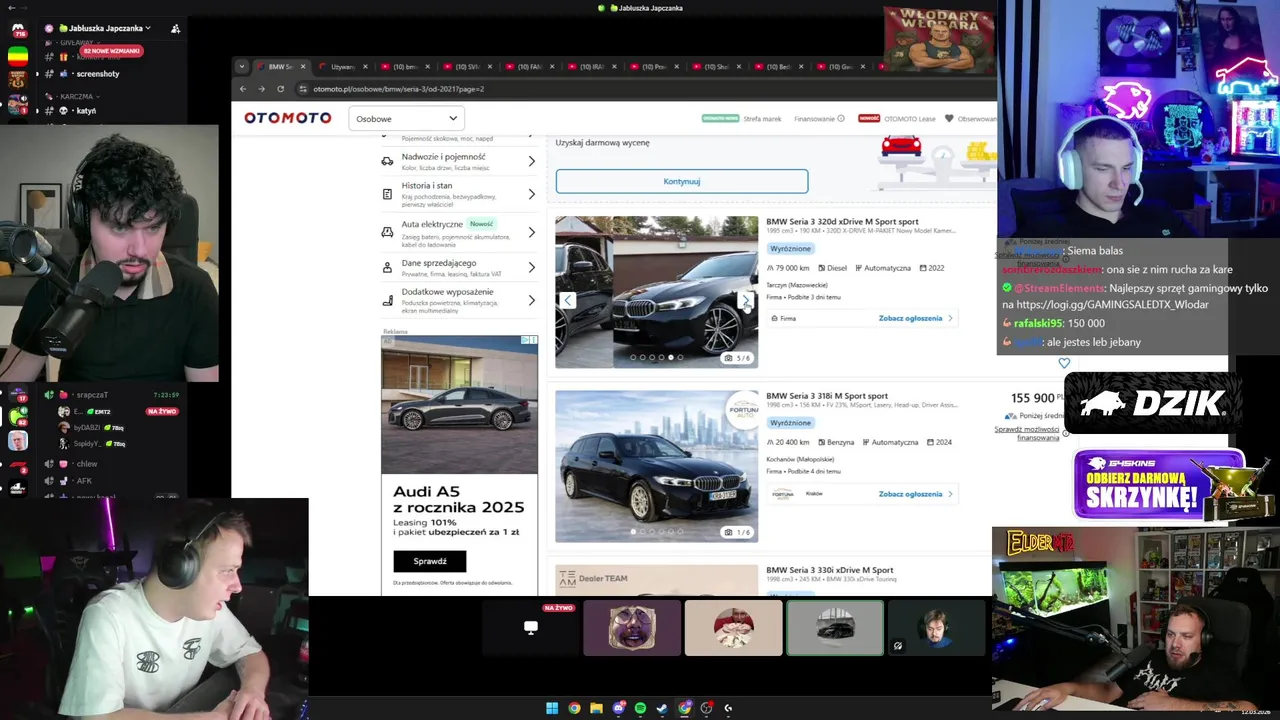1280x720 pixels.
Task: Open the OTOMOTO home logo
Action: (288, 118)
